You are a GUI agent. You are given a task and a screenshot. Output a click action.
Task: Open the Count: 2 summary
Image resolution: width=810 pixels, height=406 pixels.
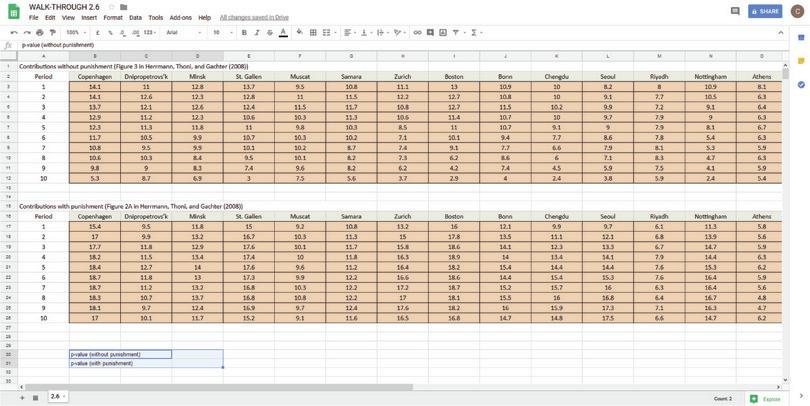point(723,399)
